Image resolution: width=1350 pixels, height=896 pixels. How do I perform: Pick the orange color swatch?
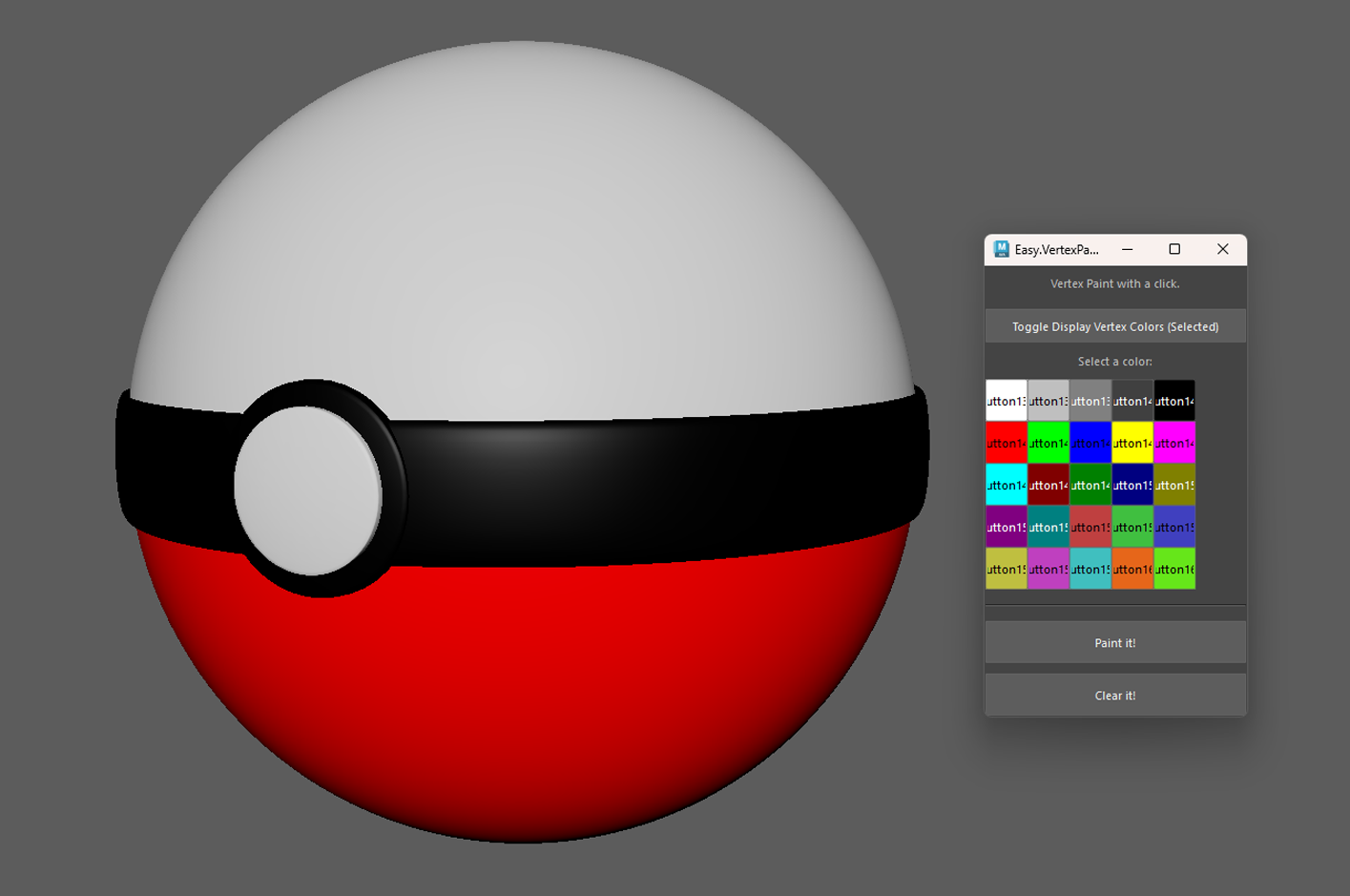tap(1132, 570)
